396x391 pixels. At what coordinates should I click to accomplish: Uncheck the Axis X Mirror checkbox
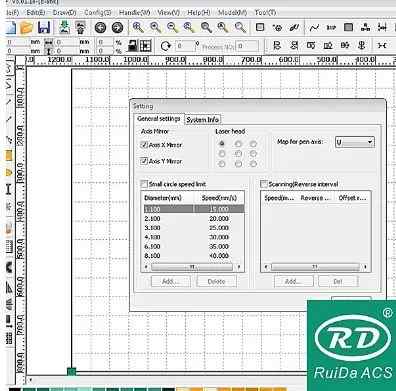click(144, 145)
